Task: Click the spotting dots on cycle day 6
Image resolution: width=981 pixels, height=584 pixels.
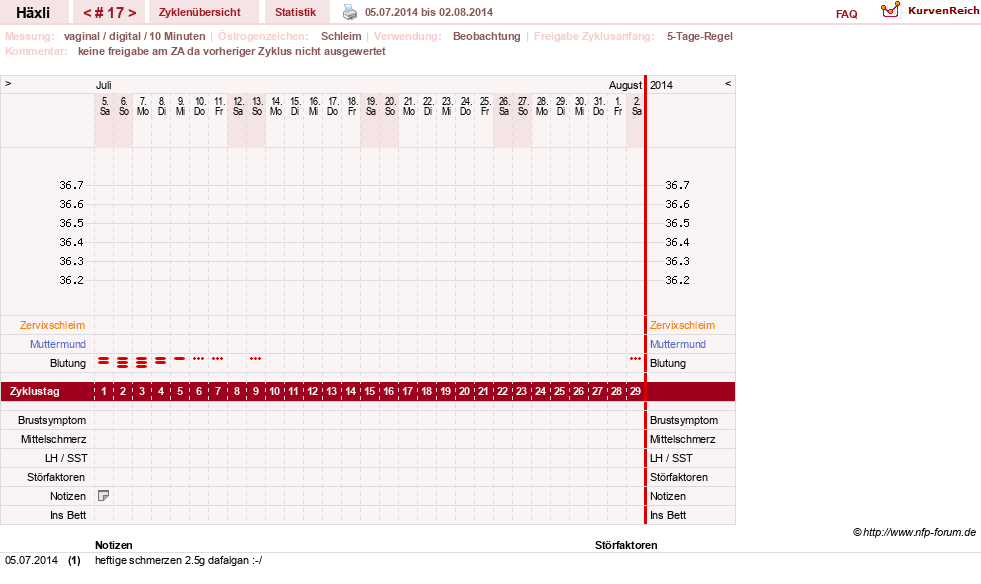Action: point(198,359)
